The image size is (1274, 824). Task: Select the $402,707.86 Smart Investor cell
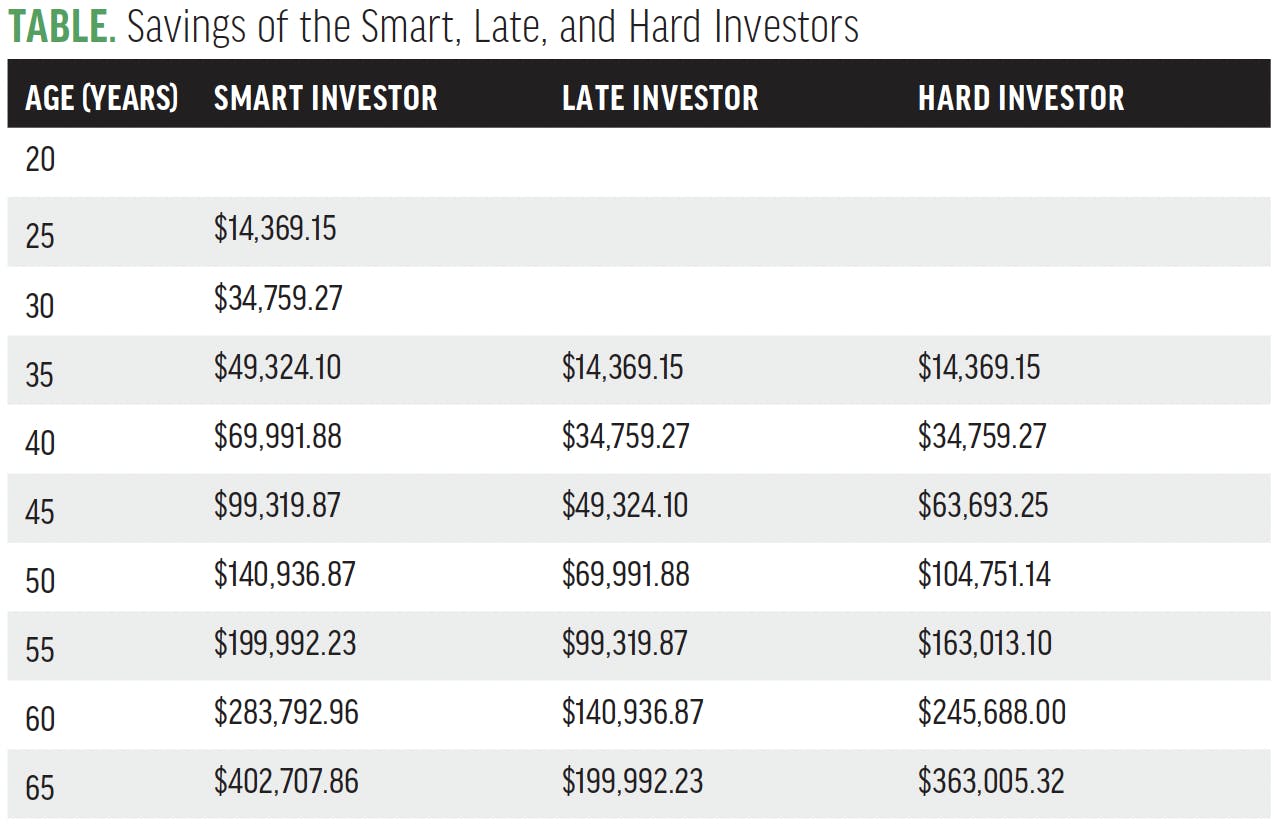(285, 781)
